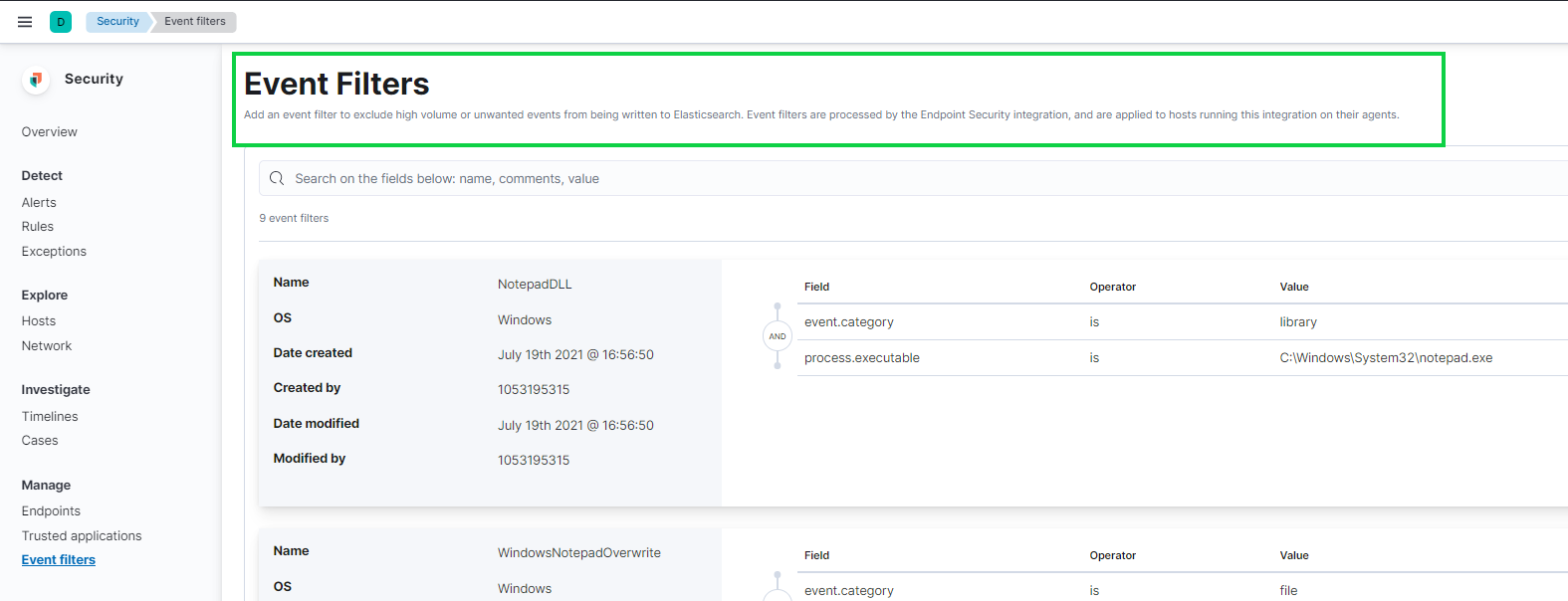
Task: Select Event filters in sidebar
Action: click(59, 559)
